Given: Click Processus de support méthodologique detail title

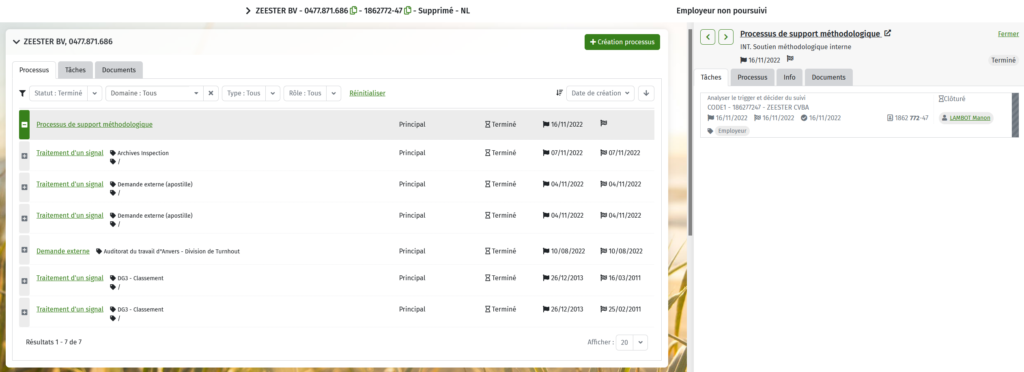Looking at the screenshot, I should click(810, 33).
